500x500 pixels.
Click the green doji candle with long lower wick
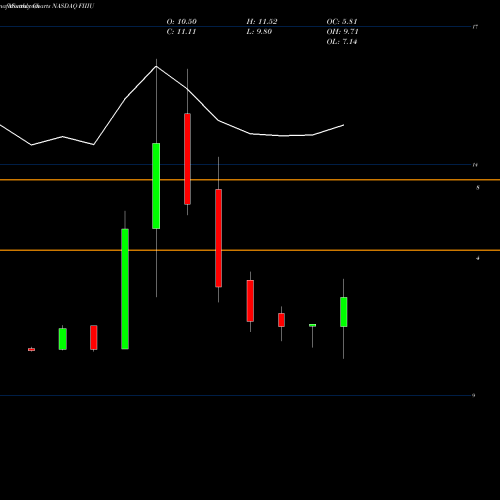312,325
